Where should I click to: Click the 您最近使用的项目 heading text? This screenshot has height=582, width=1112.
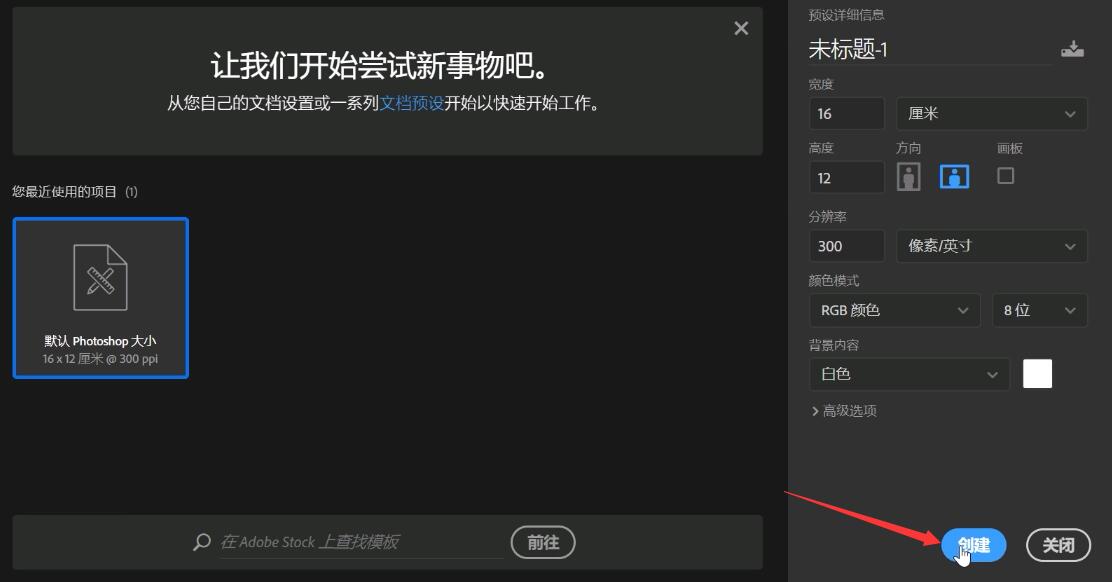tap(64, 191)
